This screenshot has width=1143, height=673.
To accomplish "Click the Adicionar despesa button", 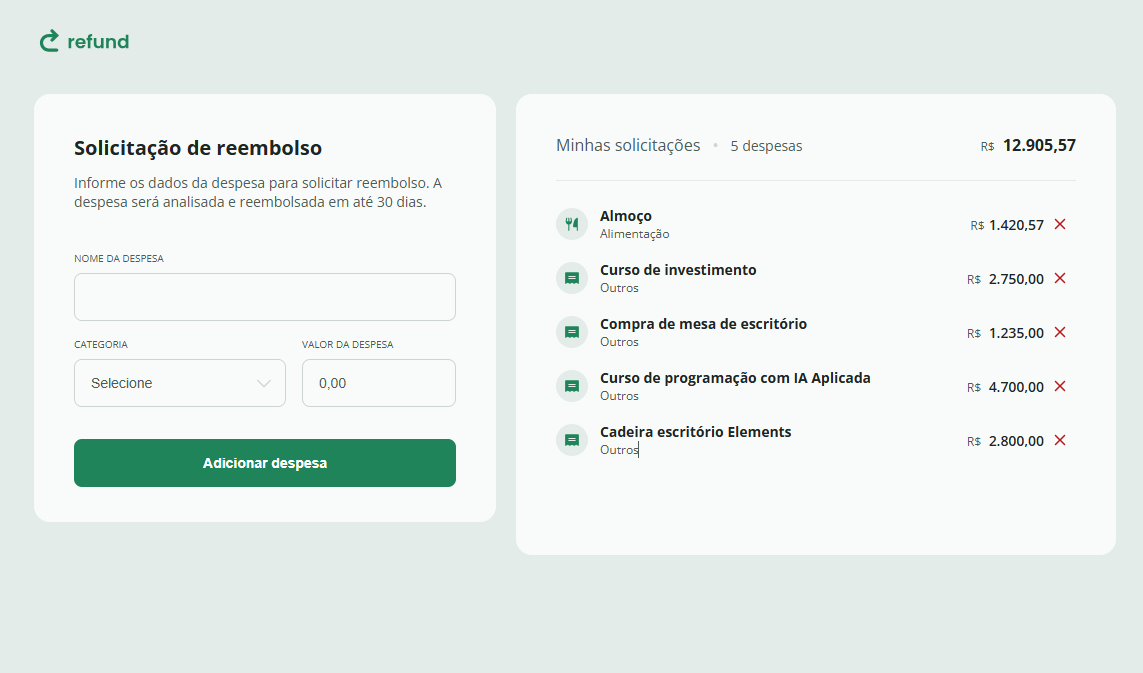I will point(265,463).
